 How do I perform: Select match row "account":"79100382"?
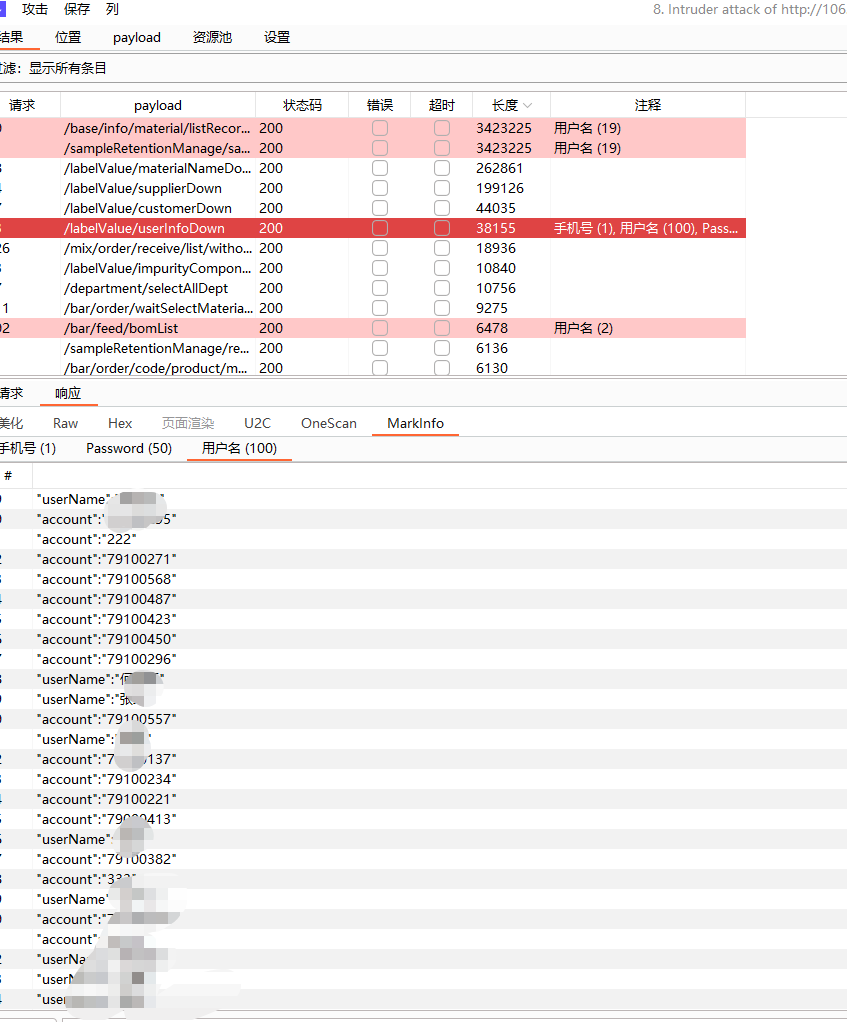(424, 859)
